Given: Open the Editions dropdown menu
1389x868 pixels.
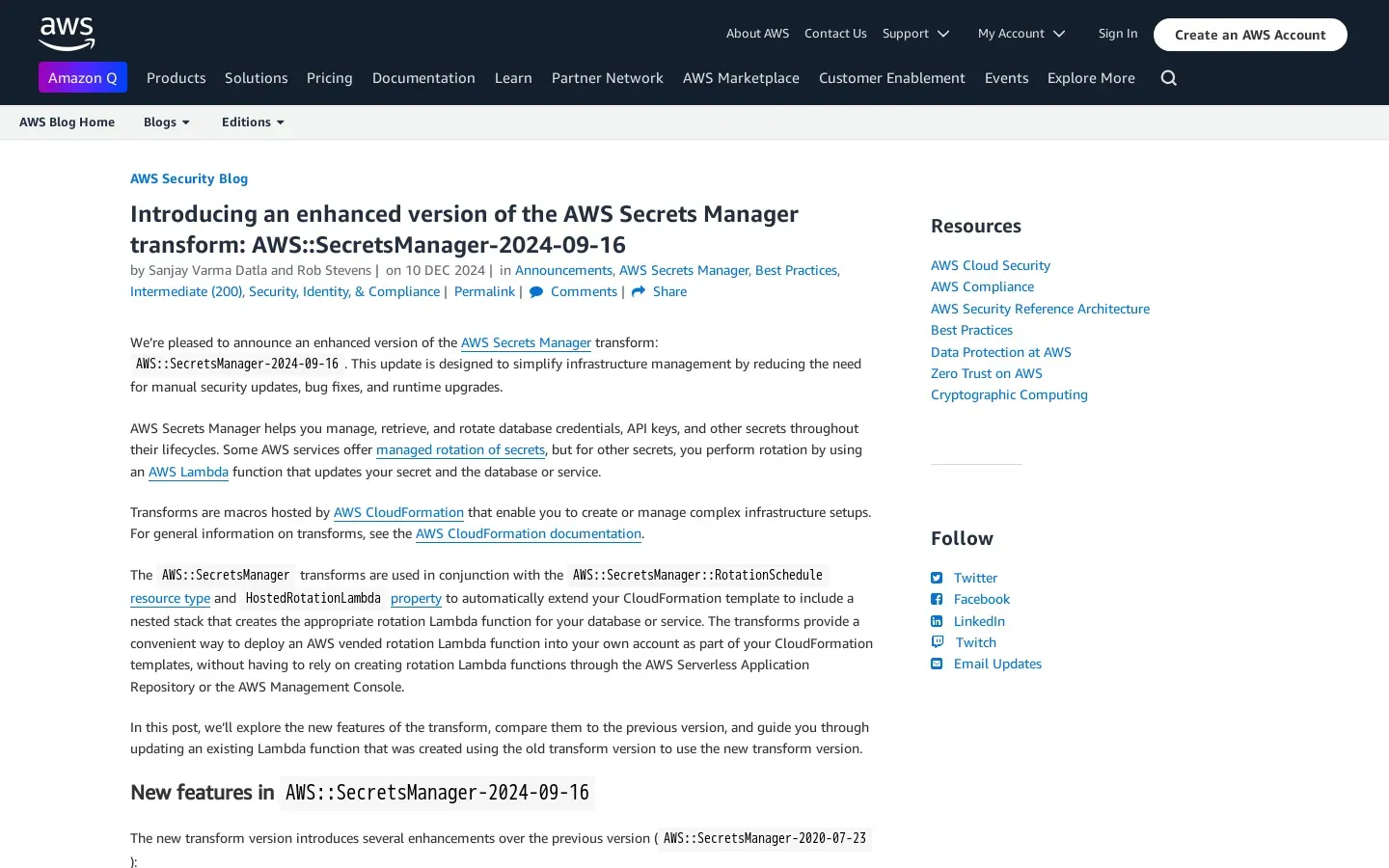Looking at the screenshot, I should tap(253, 122).
